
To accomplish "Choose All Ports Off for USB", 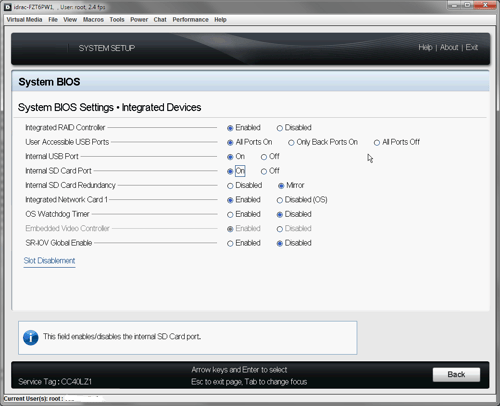I will point(377,143).
